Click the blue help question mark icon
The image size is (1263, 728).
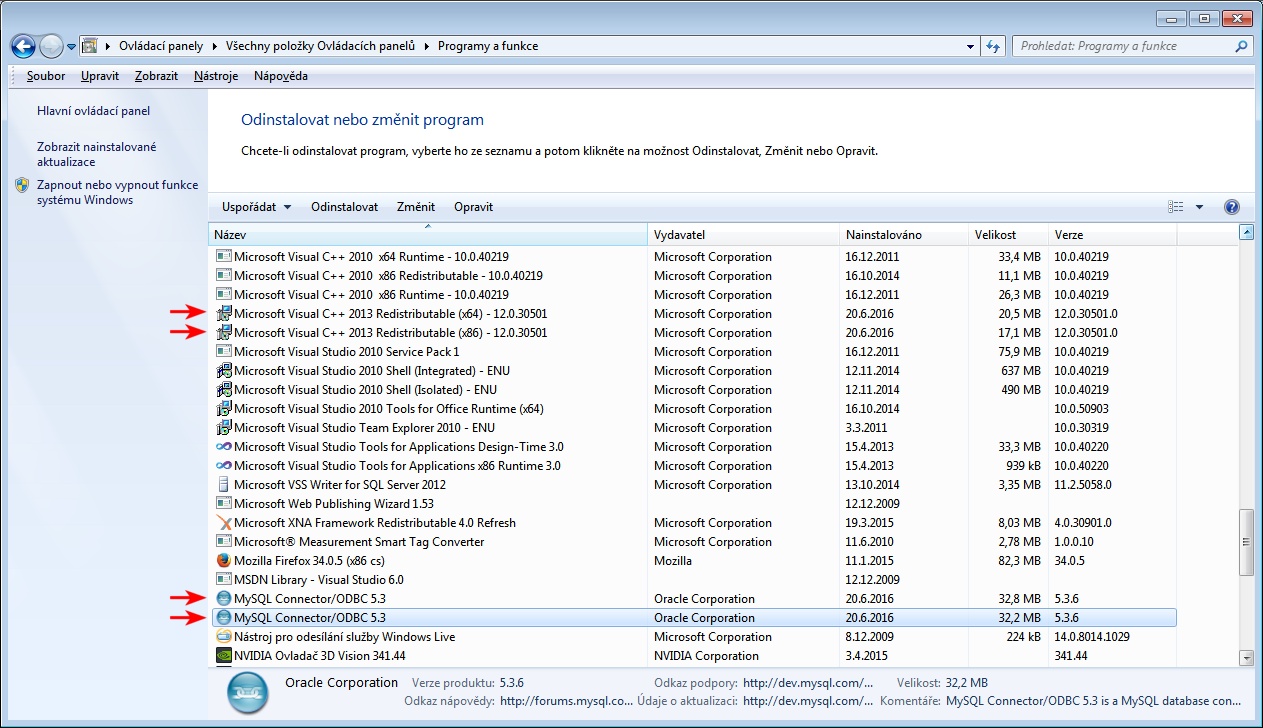(1232, 207)
